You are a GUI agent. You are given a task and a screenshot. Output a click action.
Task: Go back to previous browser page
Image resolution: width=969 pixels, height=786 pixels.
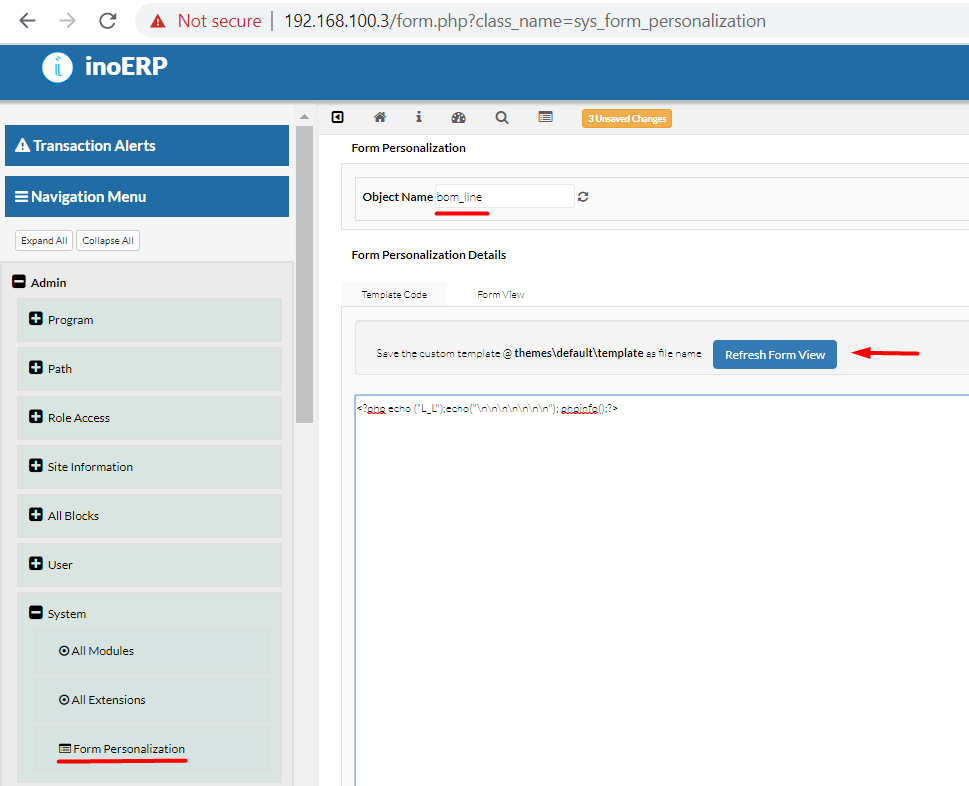click(28, 20)
